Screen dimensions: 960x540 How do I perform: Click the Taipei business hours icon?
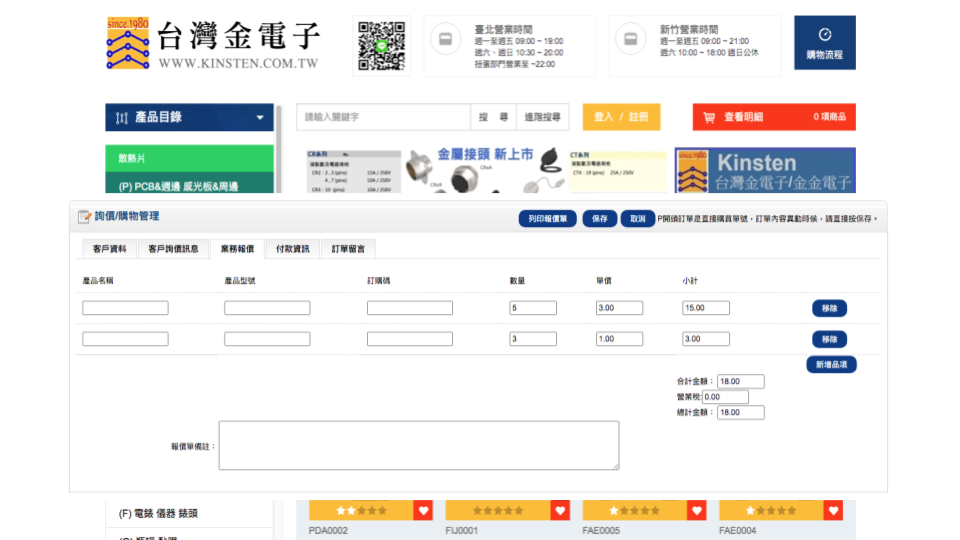pos(444,40)
